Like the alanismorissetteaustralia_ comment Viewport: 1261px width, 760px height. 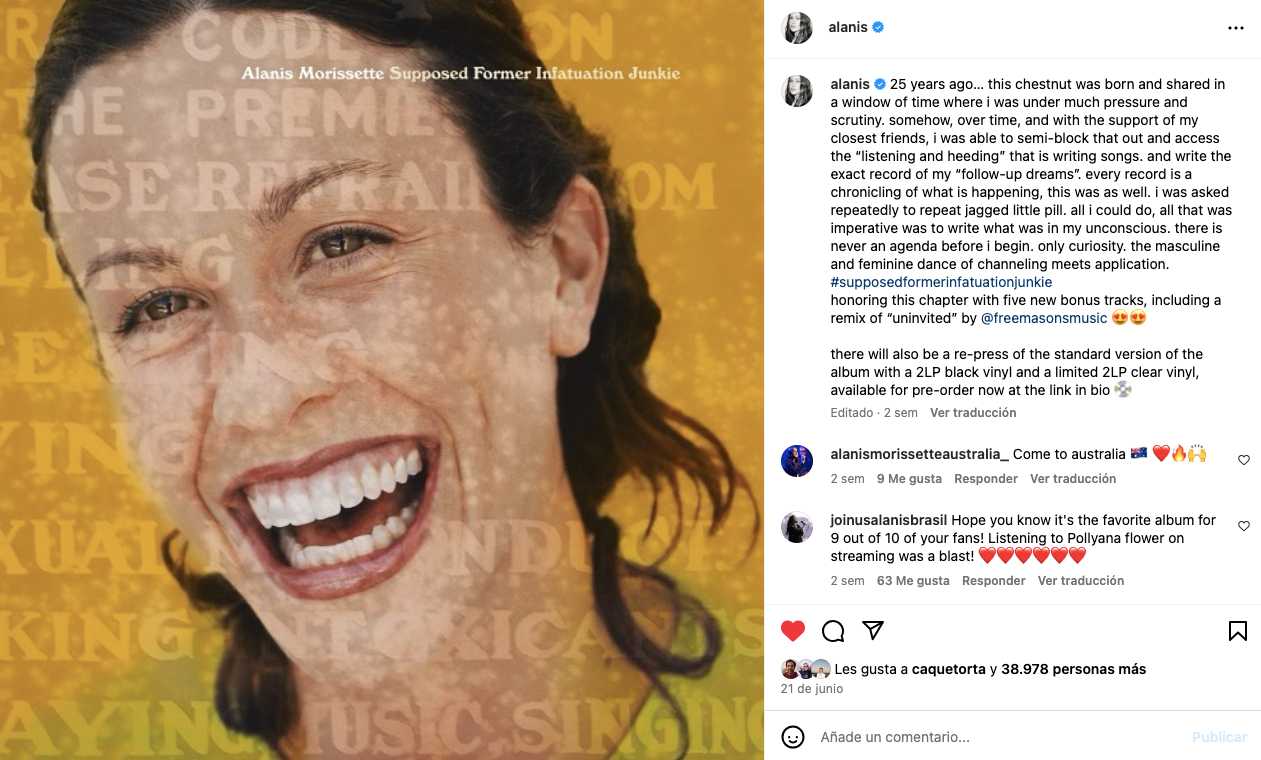click(x=1244, y=460)
